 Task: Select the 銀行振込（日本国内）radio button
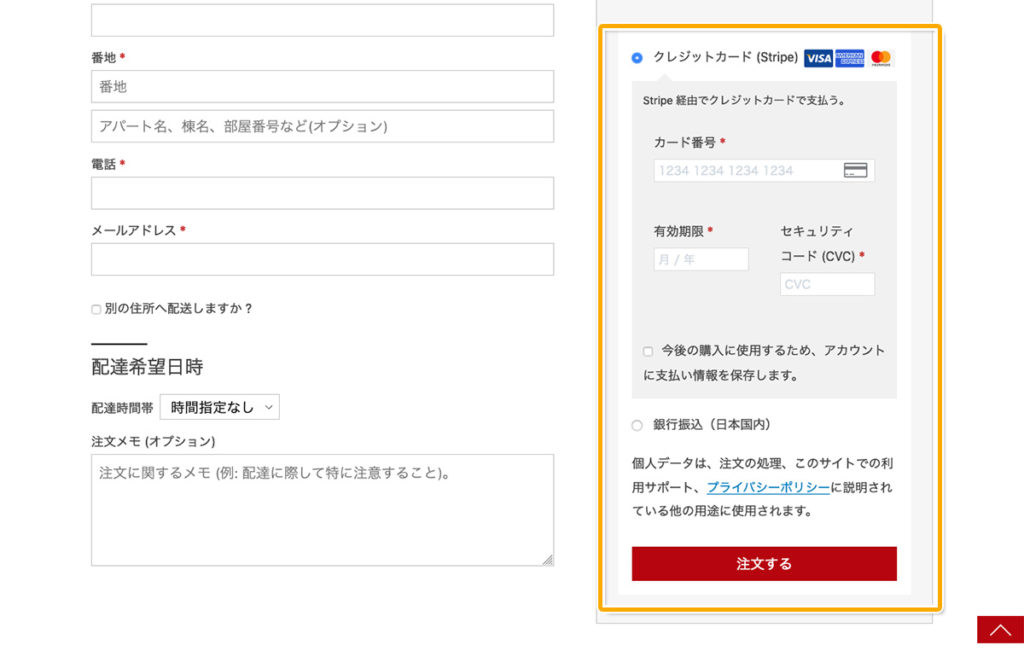(x=637, y=425)
